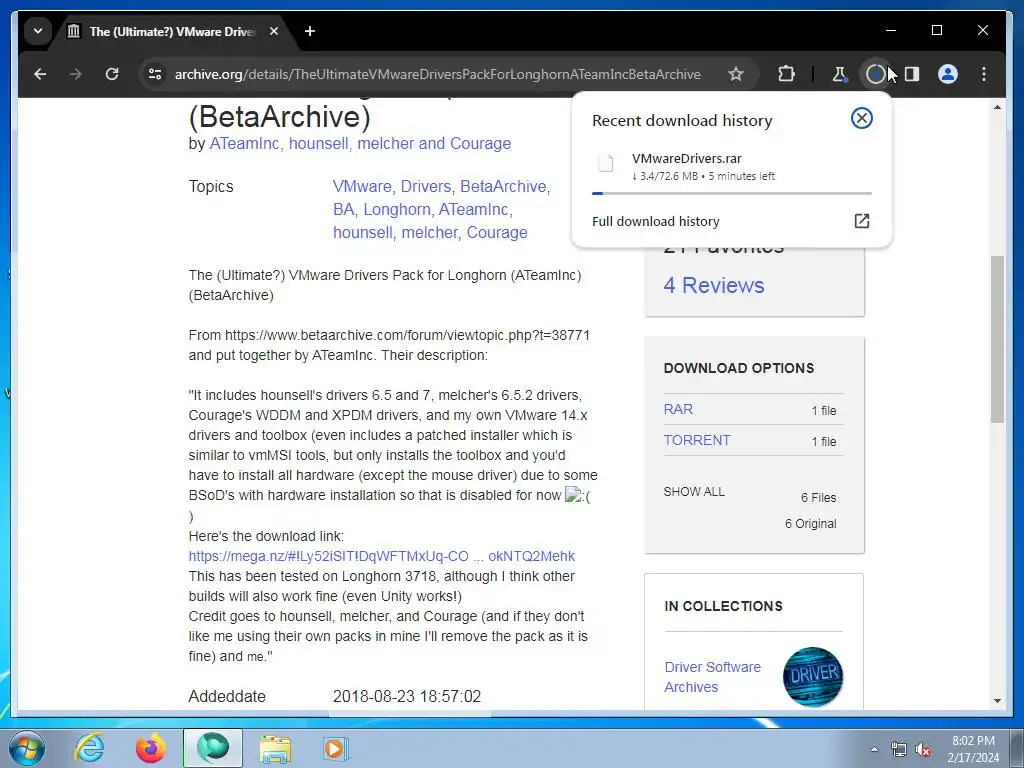1024x768 pixels.
Task: Open the Windows Start button
Action: pos(26,748)
